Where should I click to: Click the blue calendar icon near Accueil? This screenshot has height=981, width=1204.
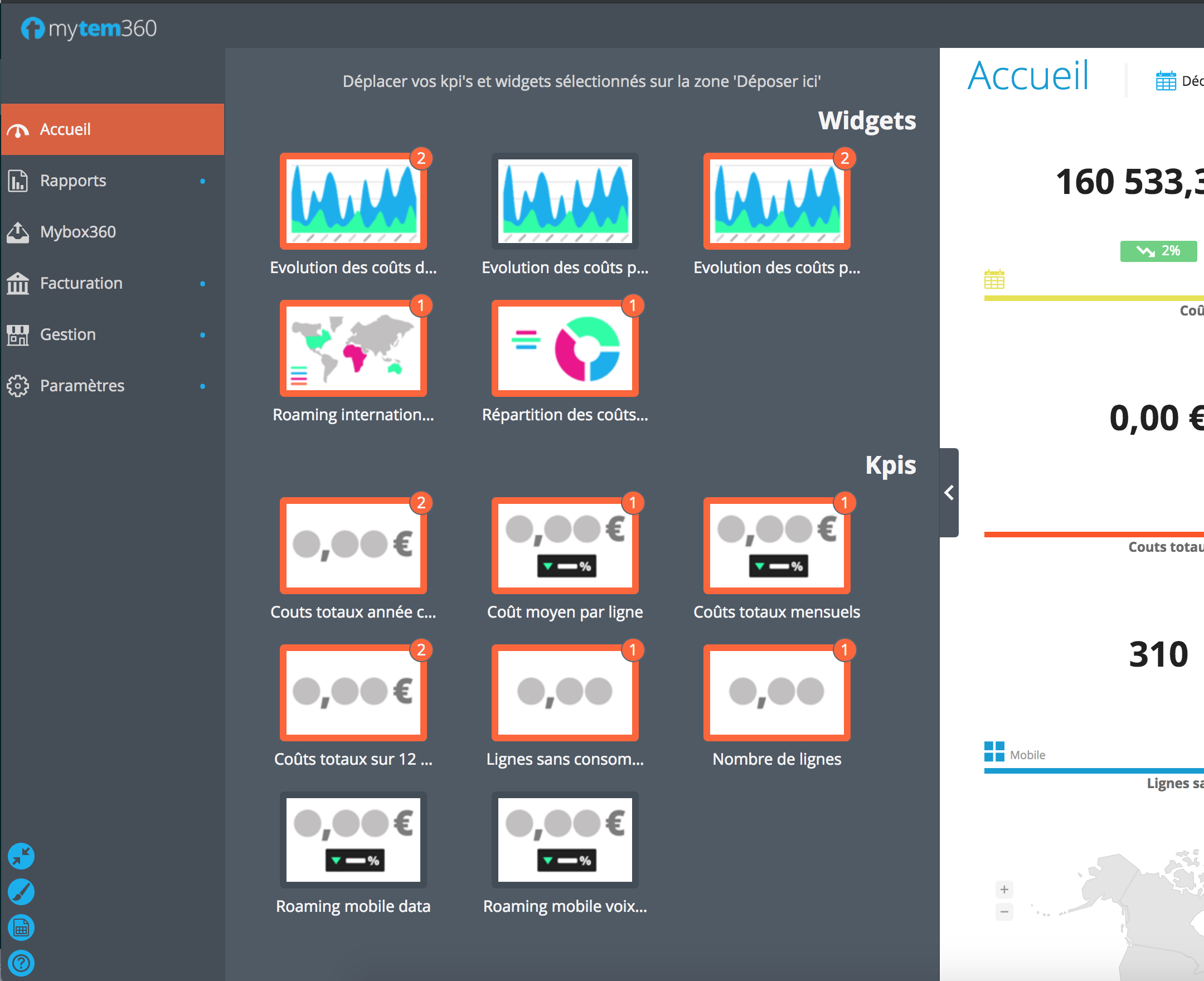(x=1166, y=81)
